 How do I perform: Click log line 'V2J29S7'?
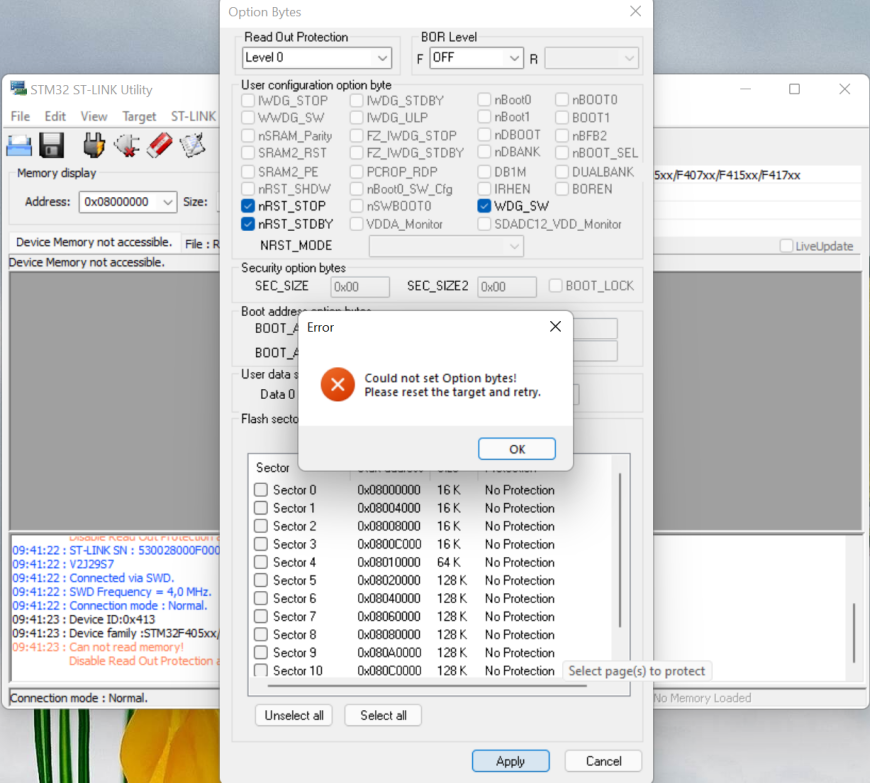point(92,564)
